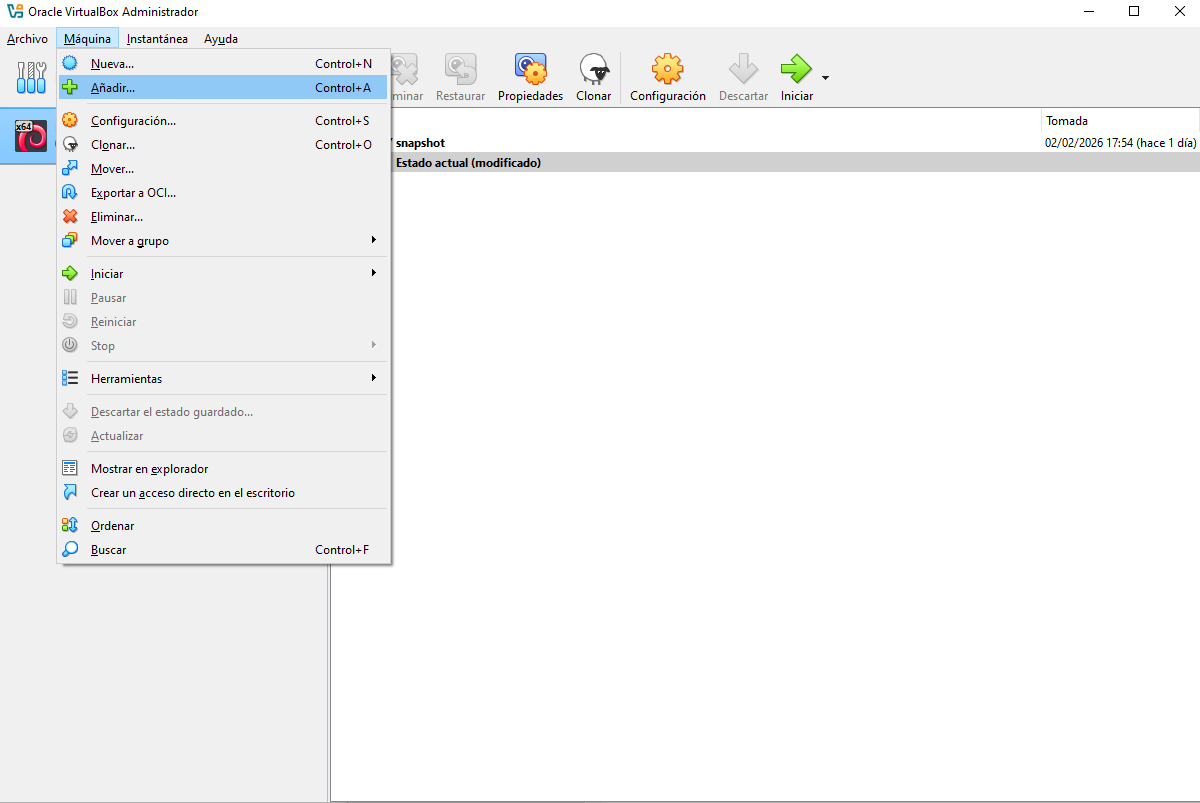
Task: Select Clonar... in the Máquina menu
Action: [223, 144]
